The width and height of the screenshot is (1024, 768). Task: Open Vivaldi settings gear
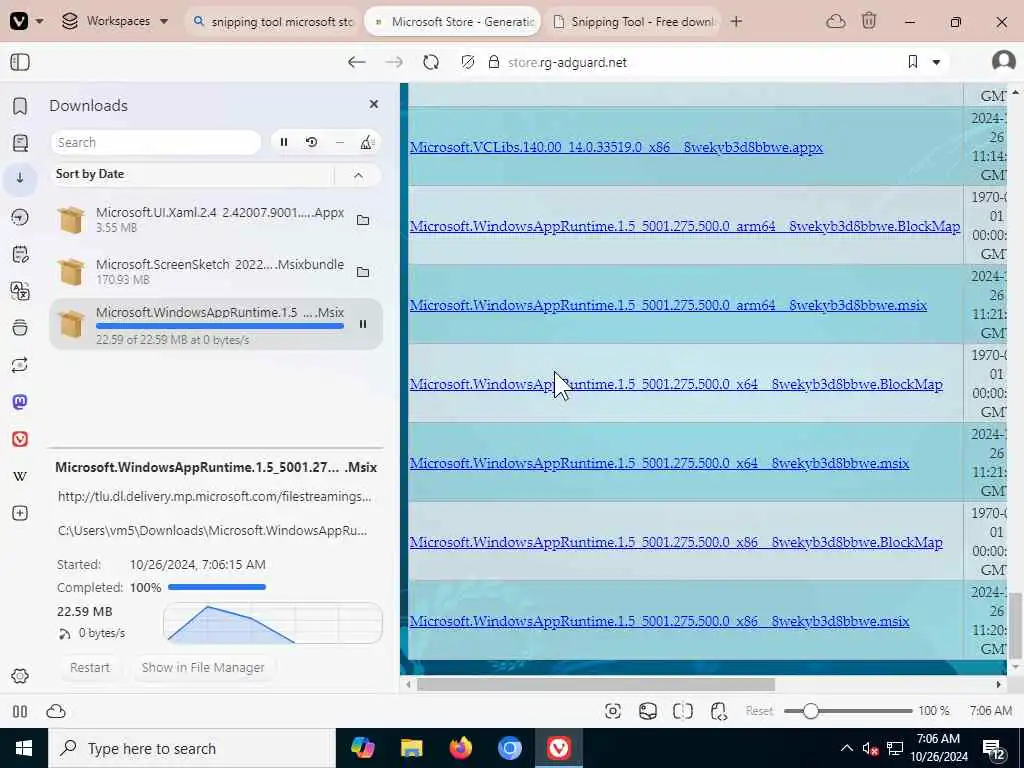[20, 676]
